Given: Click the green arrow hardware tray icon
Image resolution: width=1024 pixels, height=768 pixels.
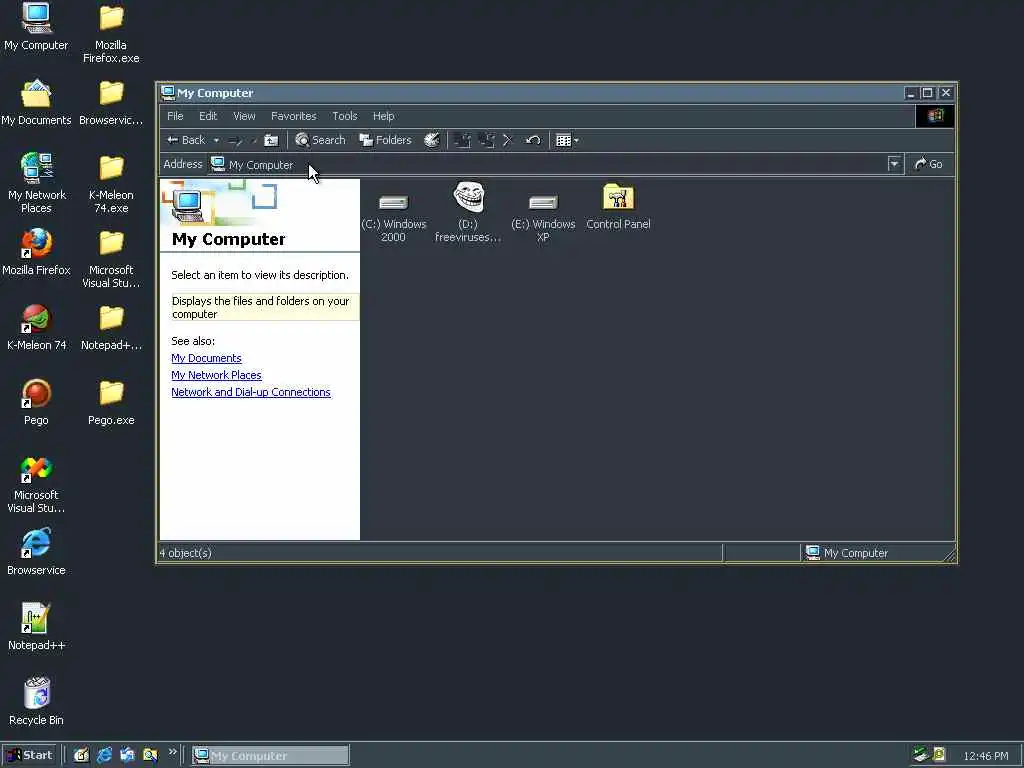Looking at the screenshot, I should click(x=921, y=754).
